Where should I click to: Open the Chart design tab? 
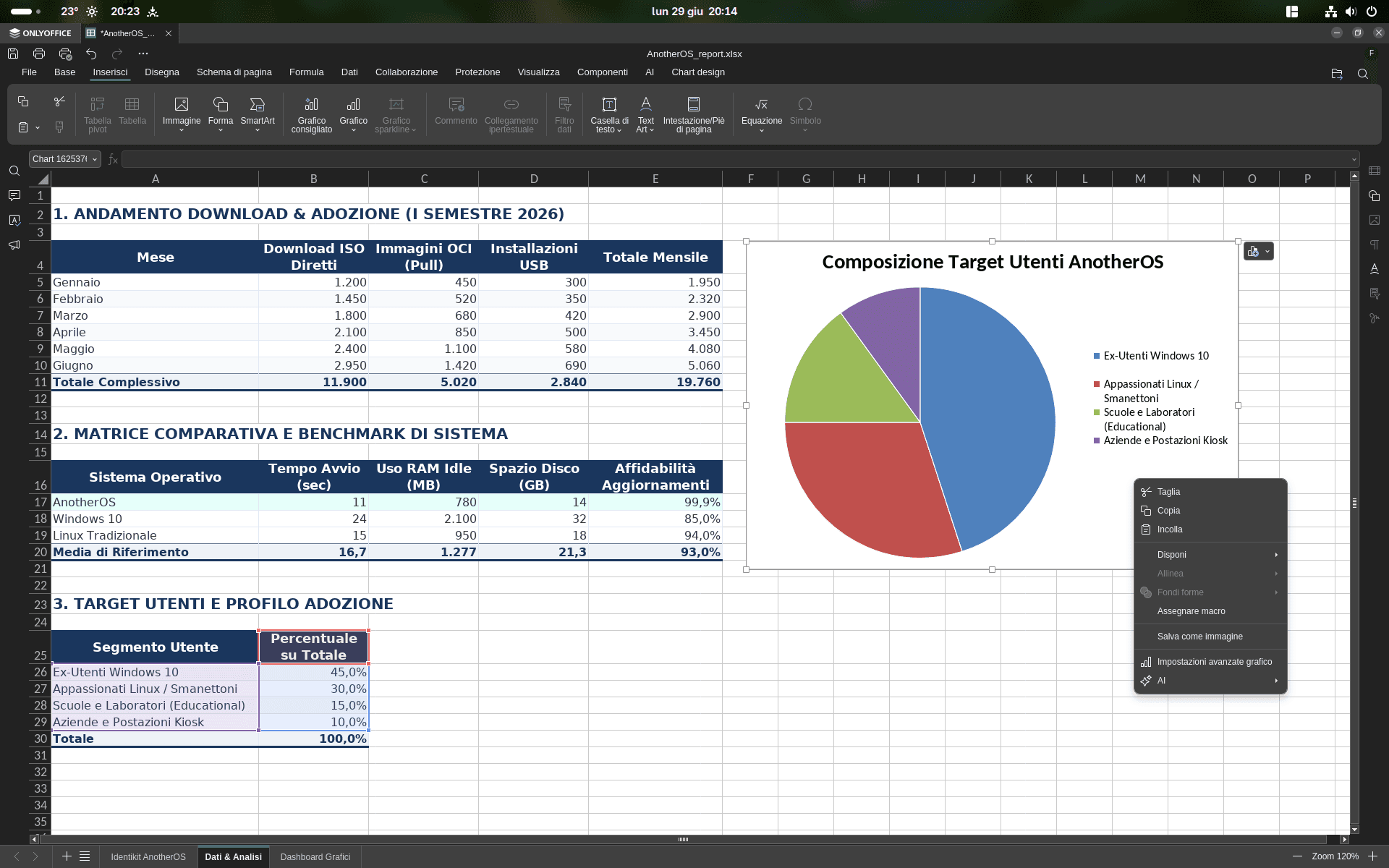(698, 72)
